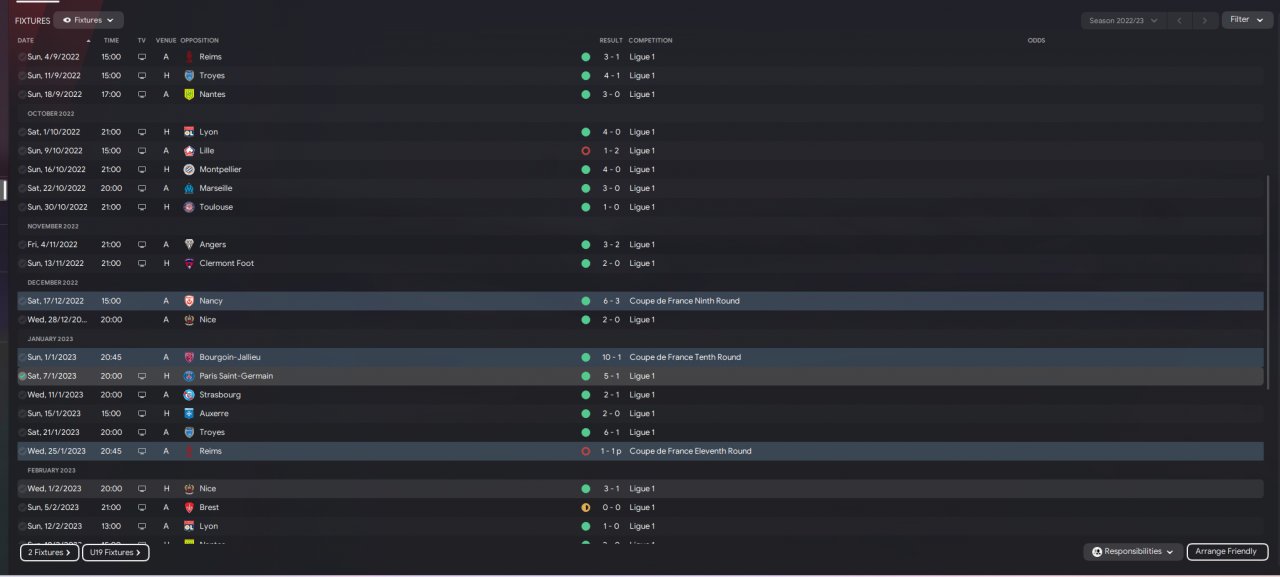Toggle selection circle for Troyes 11/9/2022 fixture
Screen dimensions: 1280x577
[22, 76]
